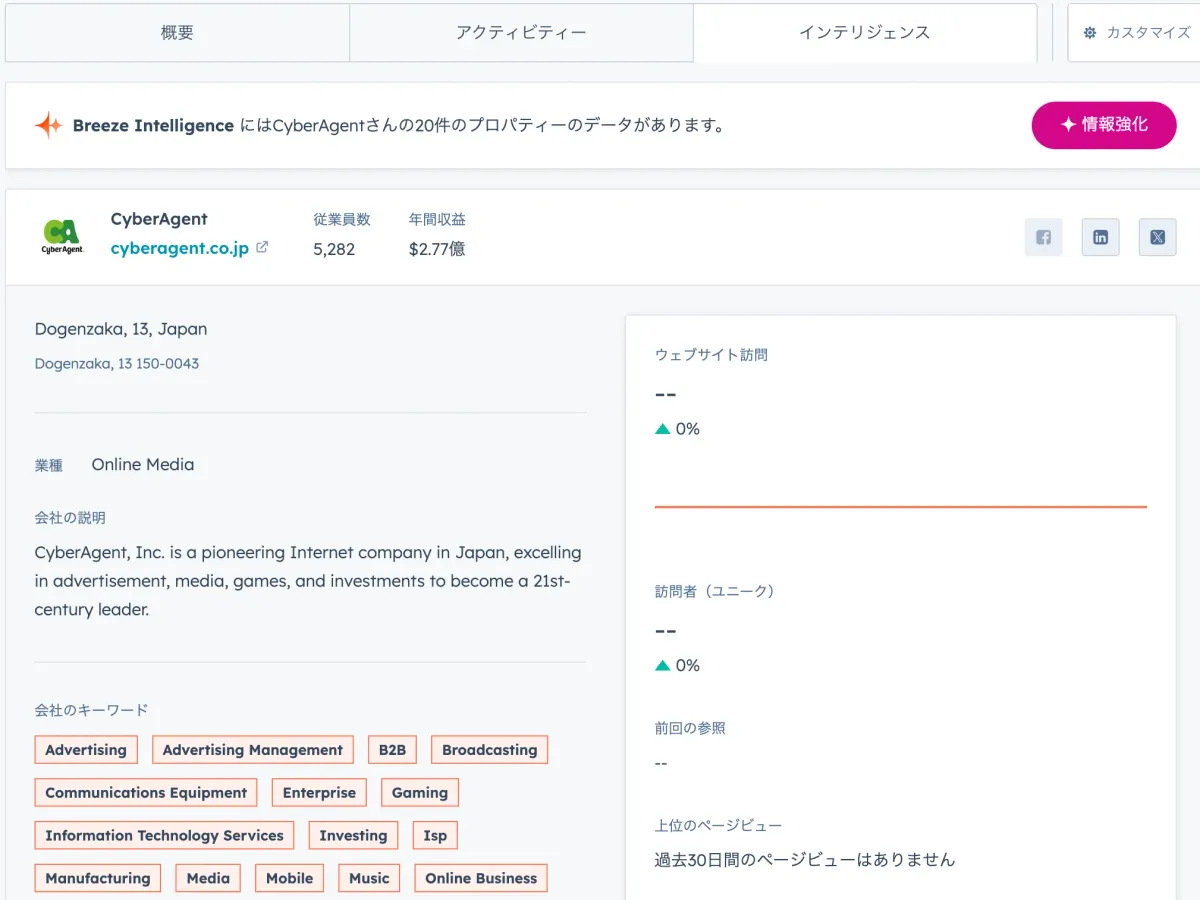Expand the ウェブサイト訪問 statistics panel
The image size is (1200, 900).
(x=711, y=354)
